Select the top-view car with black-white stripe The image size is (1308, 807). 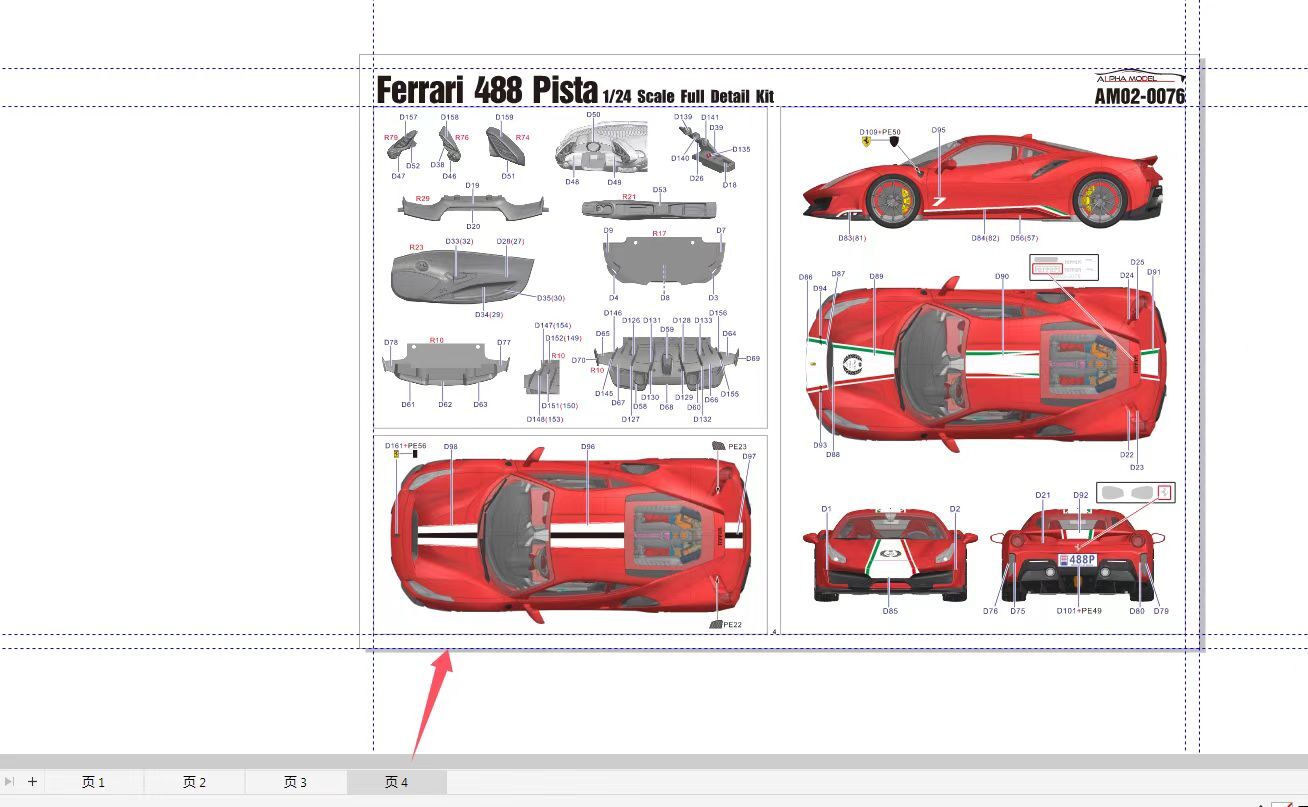pyautogui.click(x=569, y=535)
